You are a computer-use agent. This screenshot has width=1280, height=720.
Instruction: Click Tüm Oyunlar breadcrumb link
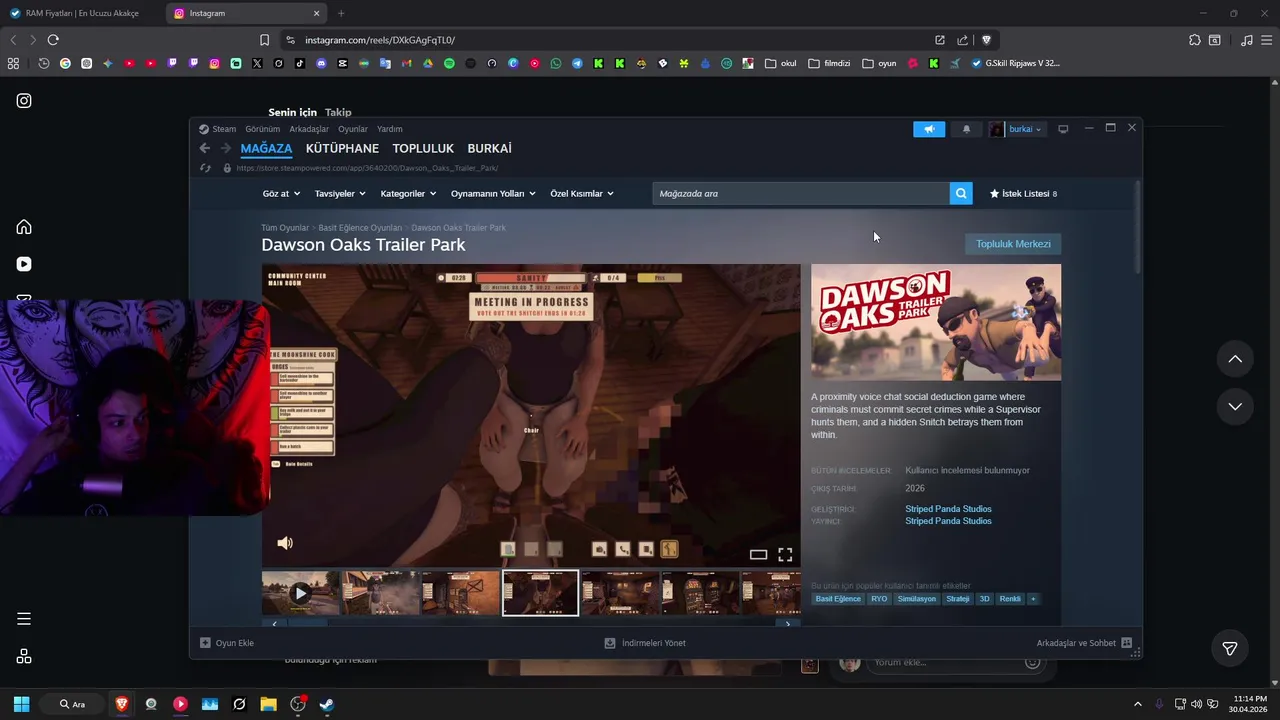tap(285, 228)
